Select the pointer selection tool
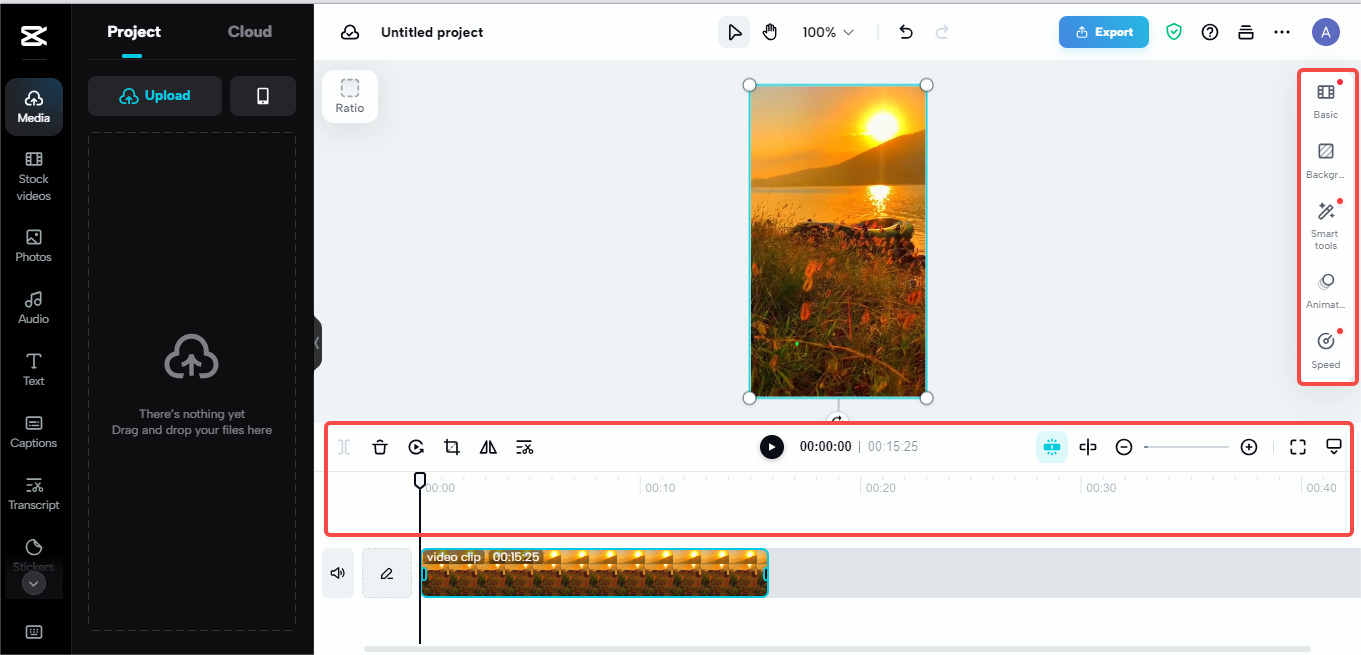The width and height of the screenshot is (1361, 655). tap(734, 32)
